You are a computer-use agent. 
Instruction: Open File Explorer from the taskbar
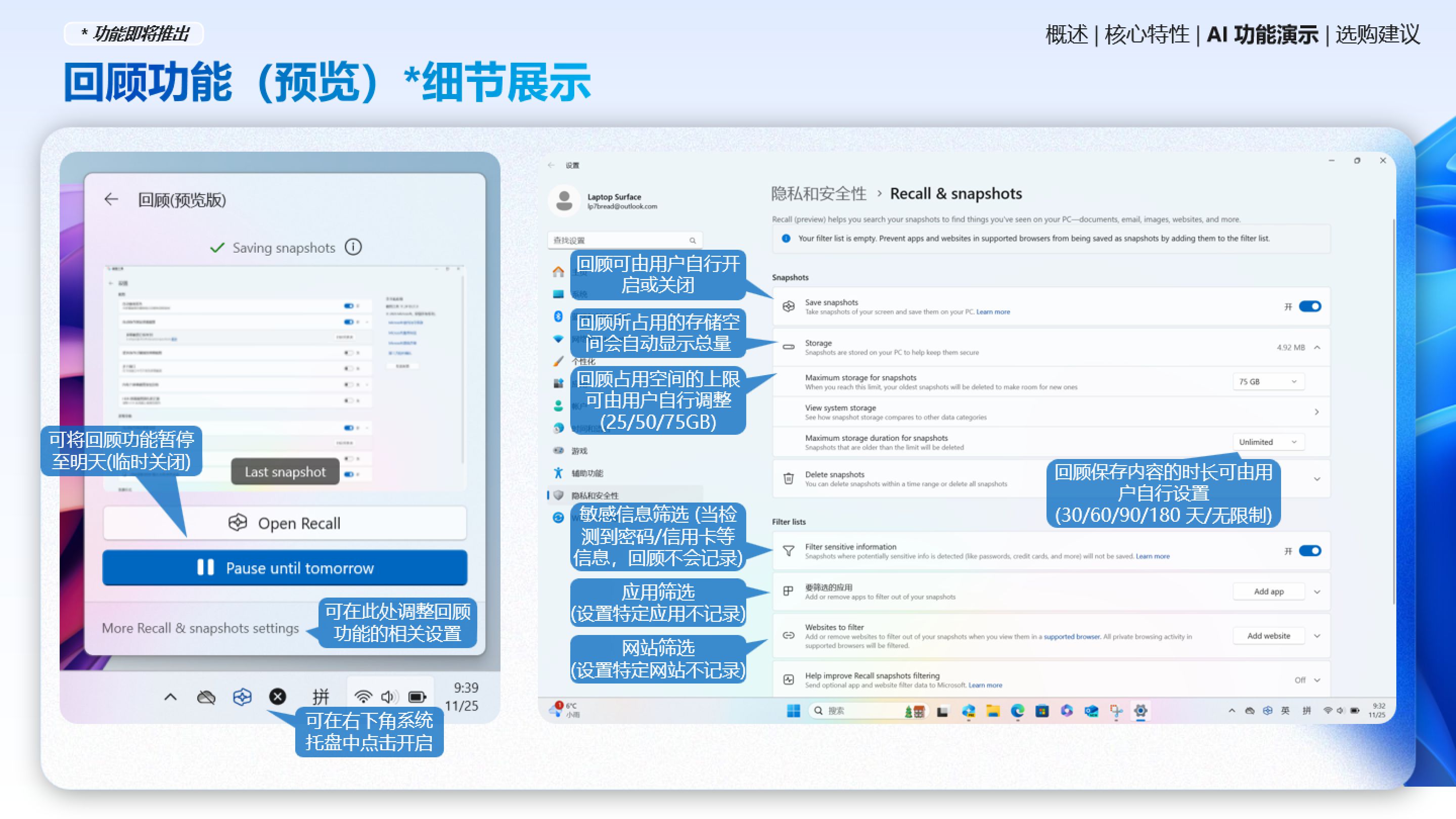click(x=993, y=711)
